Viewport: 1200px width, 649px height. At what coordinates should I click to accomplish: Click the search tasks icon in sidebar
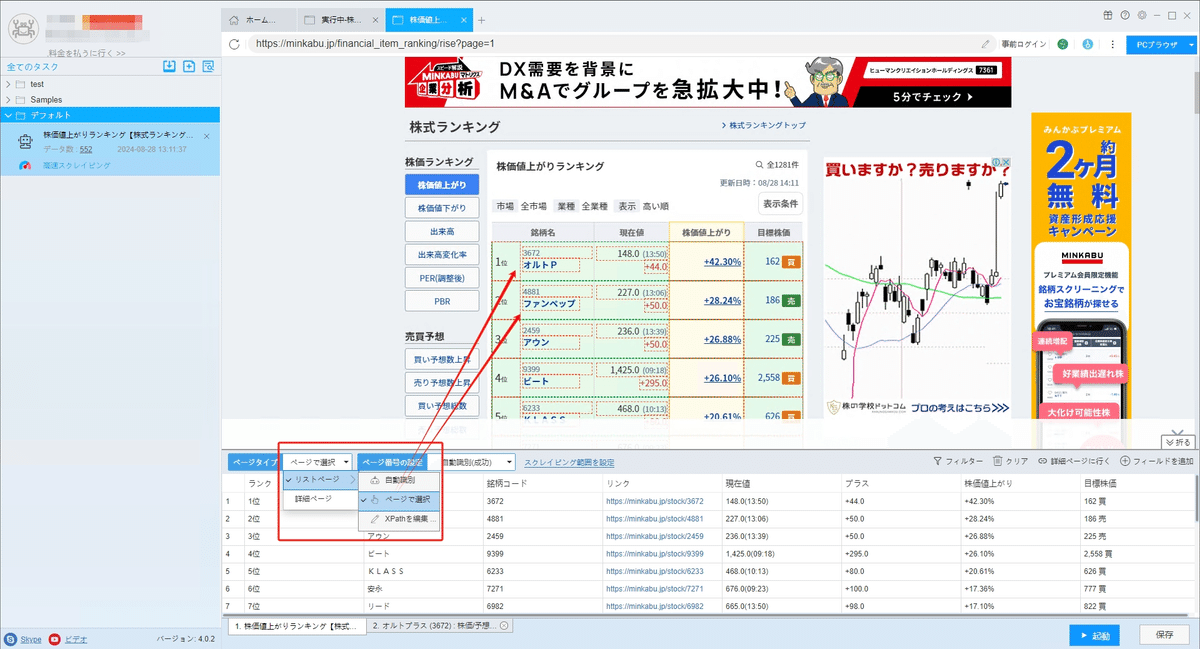tap(208, 67)
